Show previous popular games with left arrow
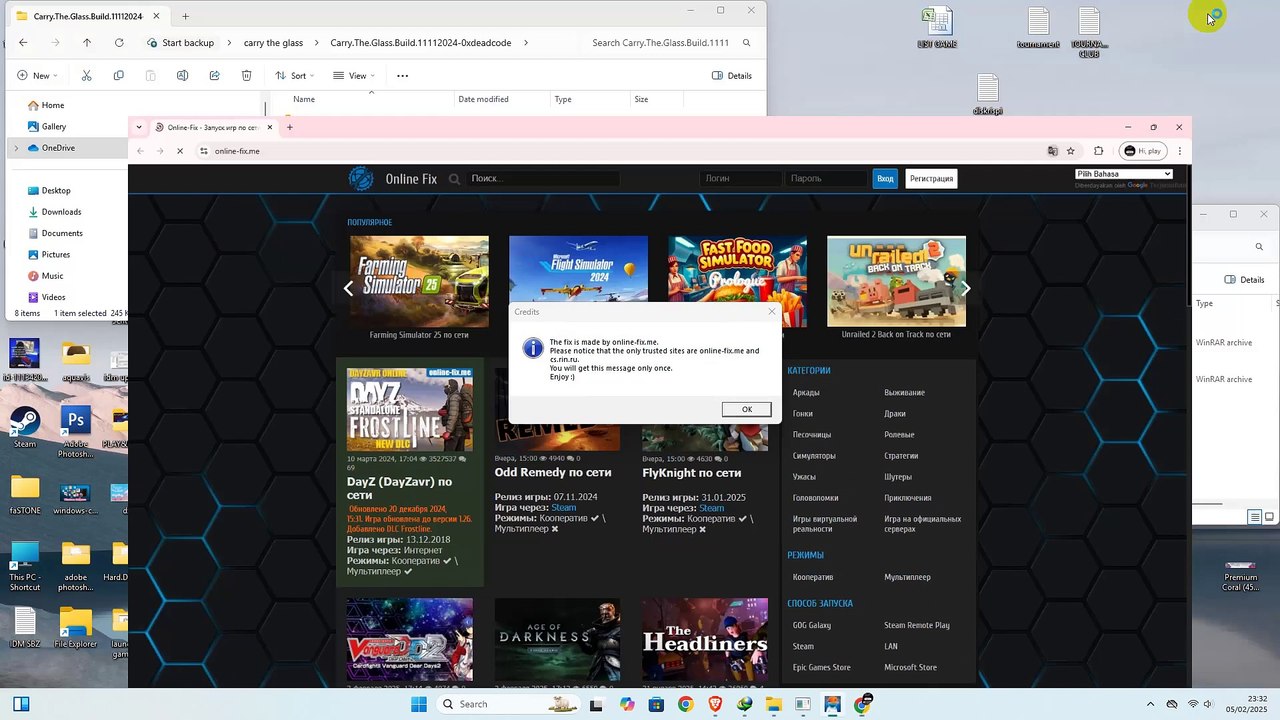This screenshot has height=720, width=1280. 348,288
